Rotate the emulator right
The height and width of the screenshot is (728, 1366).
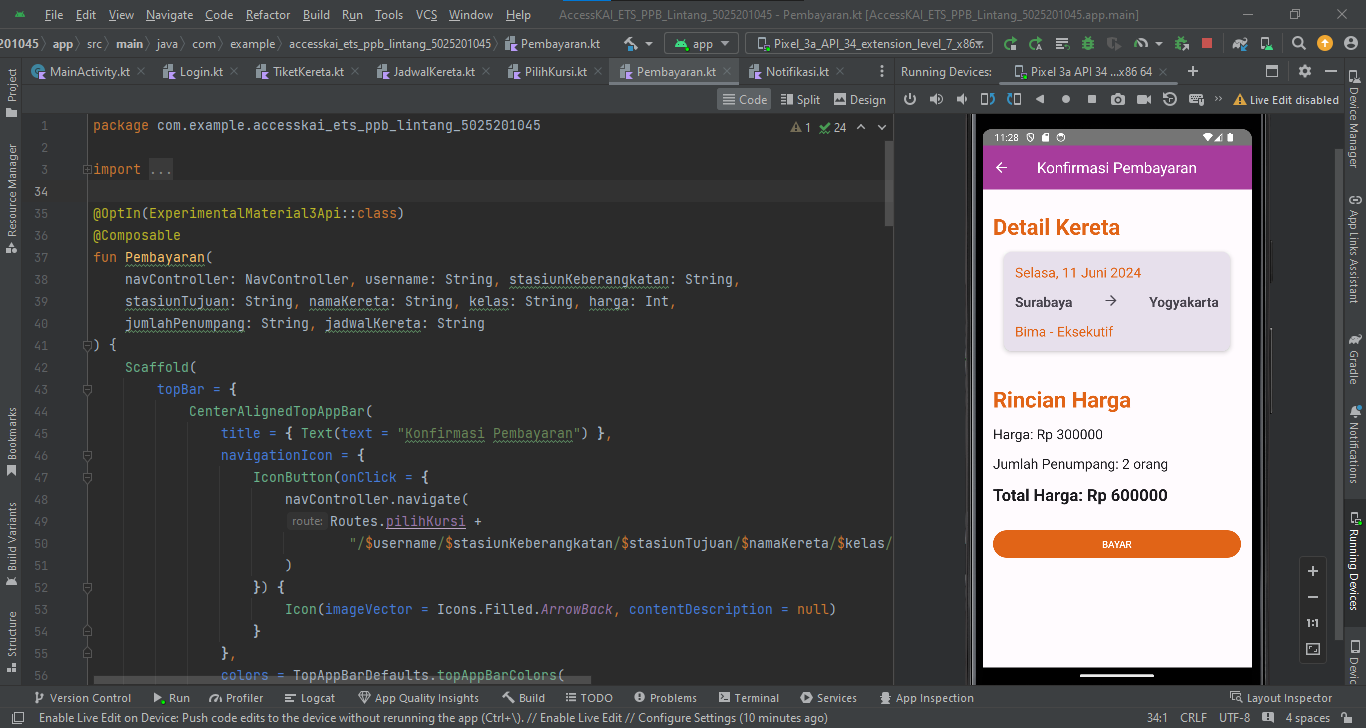coord(1014,99)
